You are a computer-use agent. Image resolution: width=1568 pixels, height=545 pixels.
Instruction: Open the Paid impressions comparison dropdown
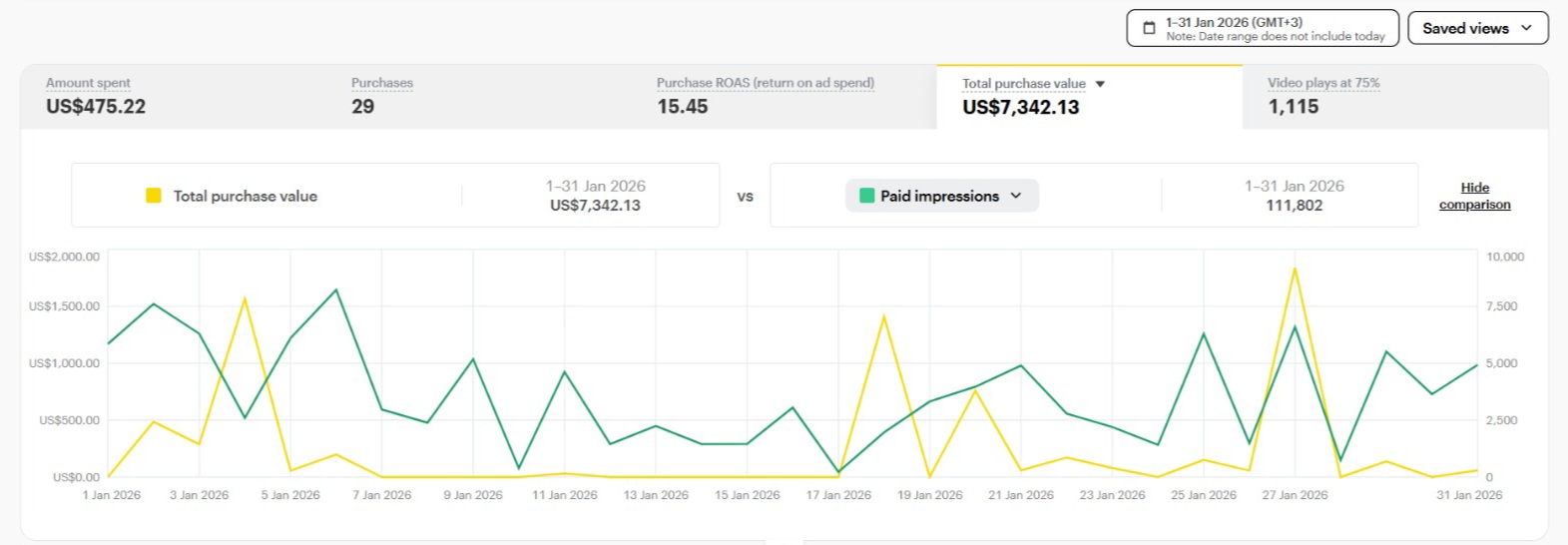(x=941, y=196)
